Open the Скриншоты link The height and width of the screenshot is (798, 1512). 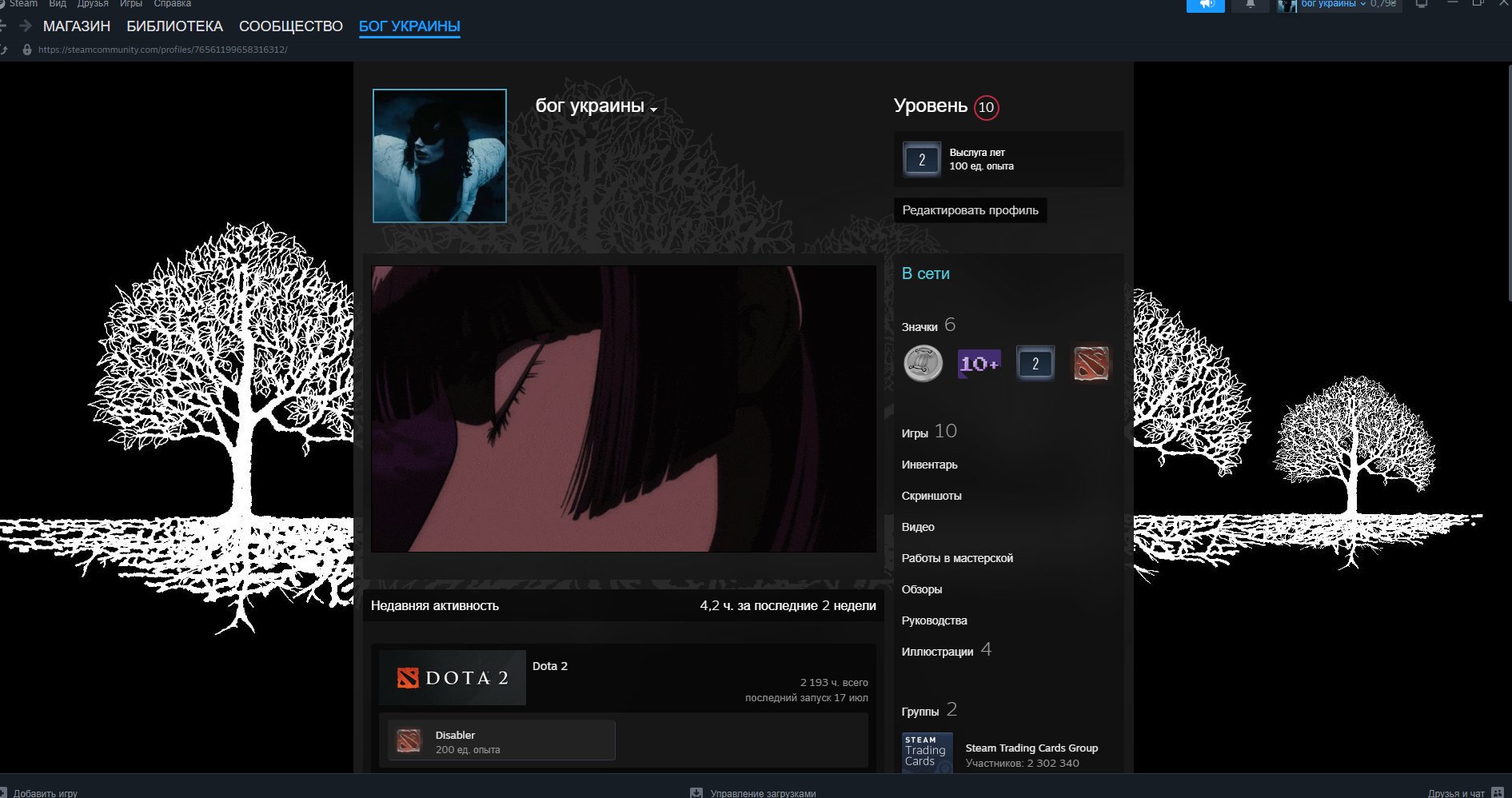coord(932,496)
